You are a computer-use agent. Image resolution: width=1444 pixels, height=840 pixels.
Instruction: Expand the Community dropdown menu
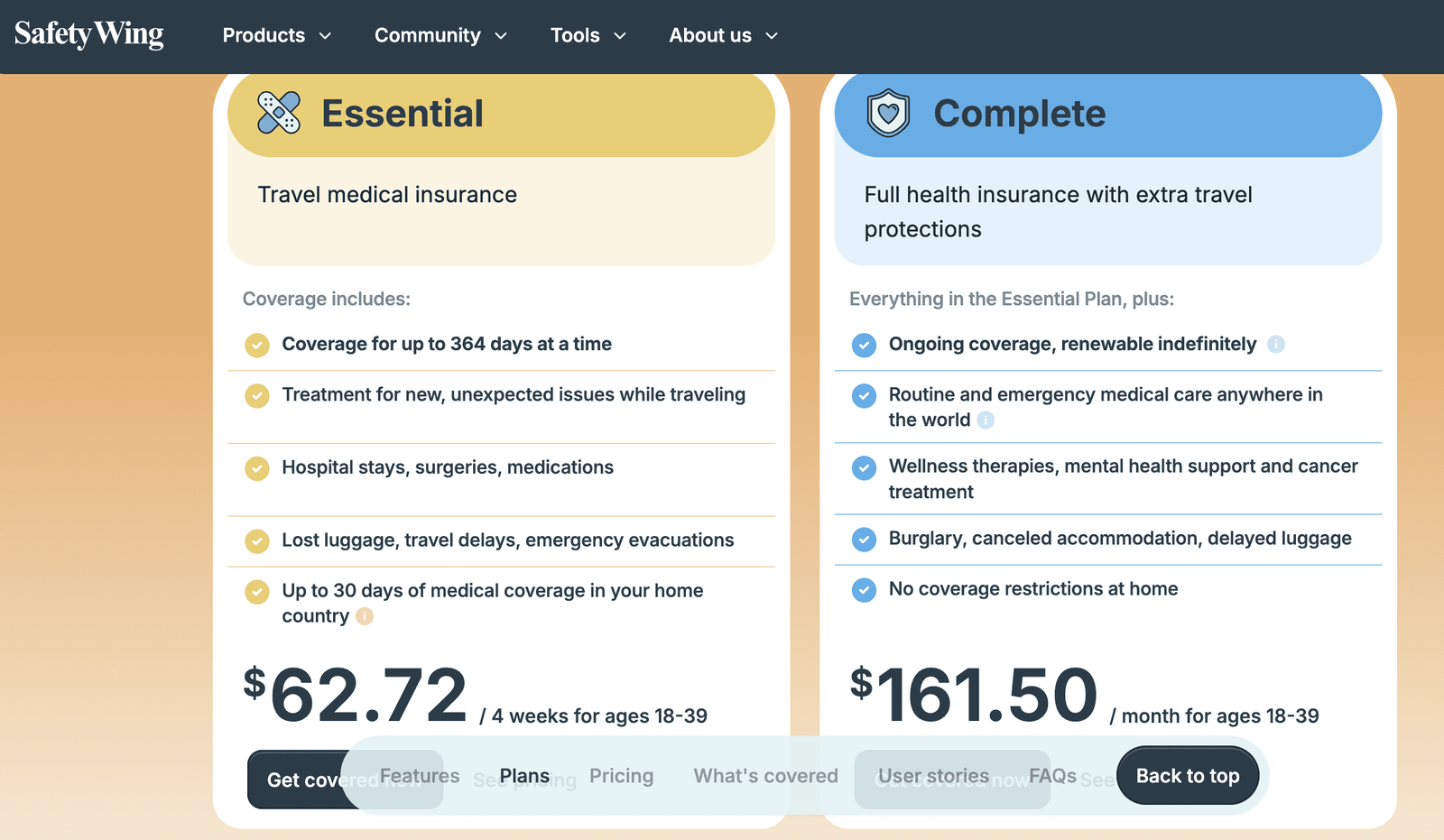440,35
